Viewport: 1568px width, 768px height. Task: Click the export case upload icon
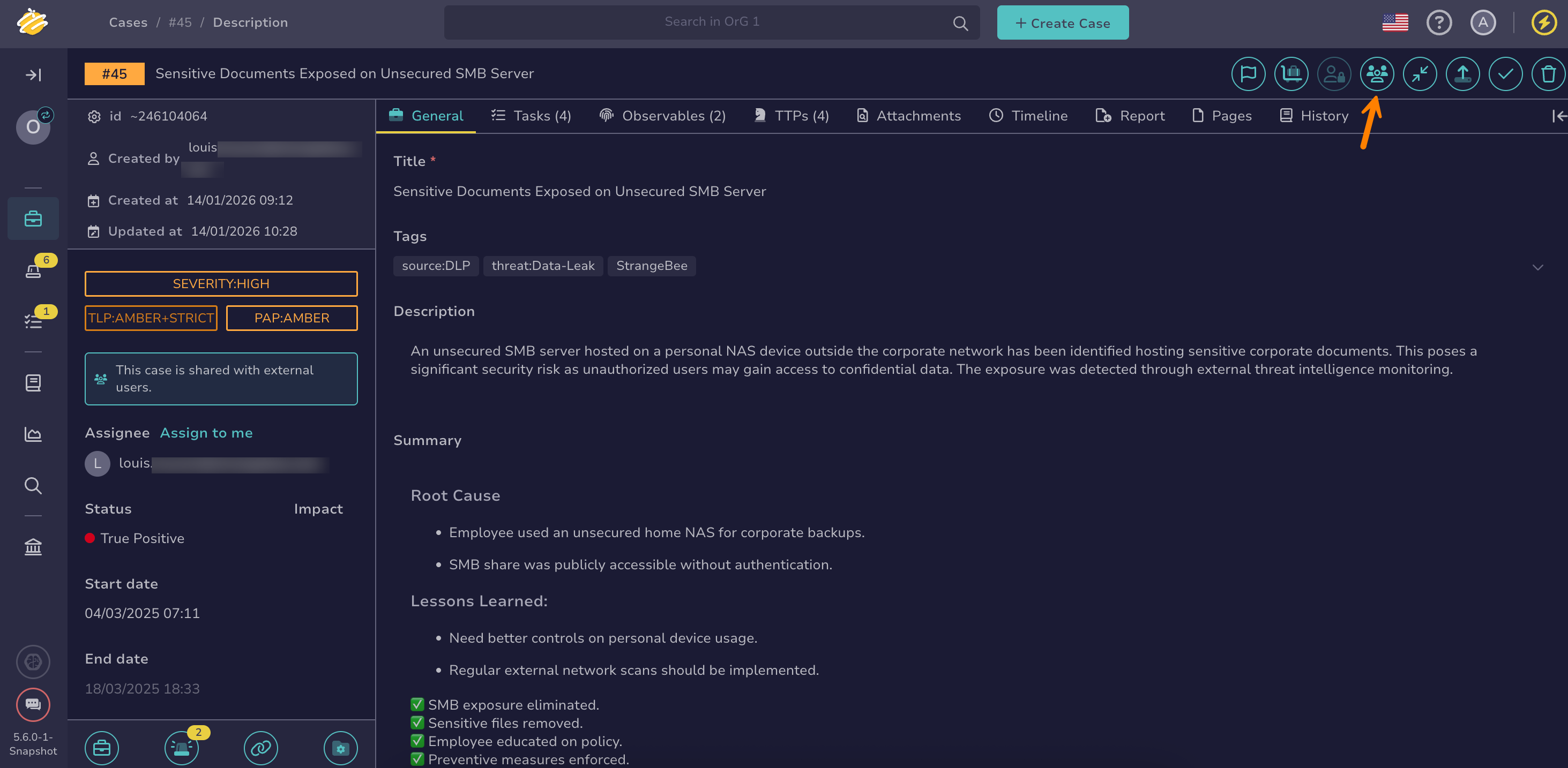(1462, 74)
